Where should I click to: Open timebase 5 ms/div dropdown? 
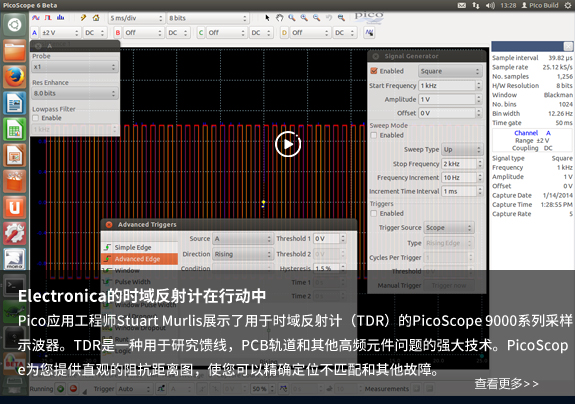tap(136, 18)
